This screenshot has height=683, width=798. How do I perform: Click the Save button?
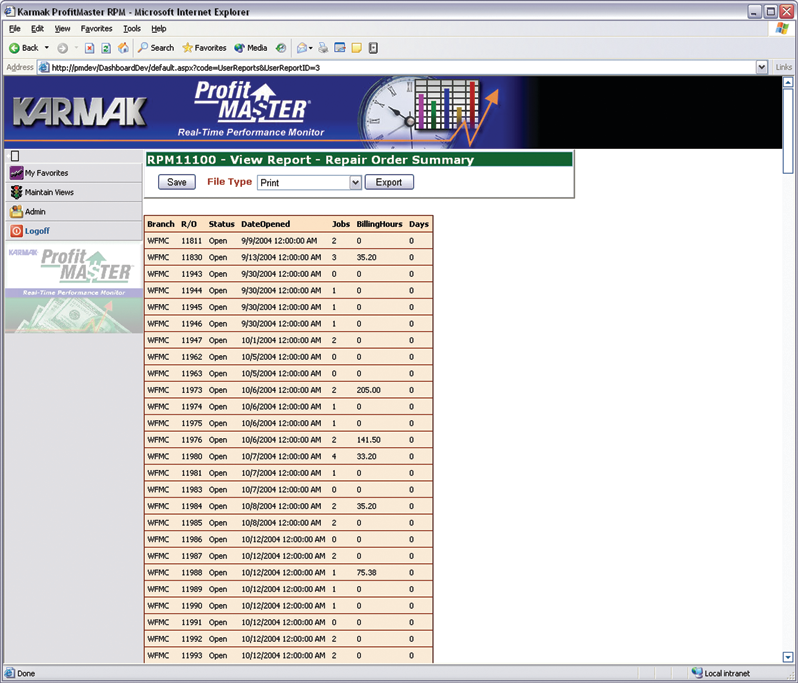(177, 182)
